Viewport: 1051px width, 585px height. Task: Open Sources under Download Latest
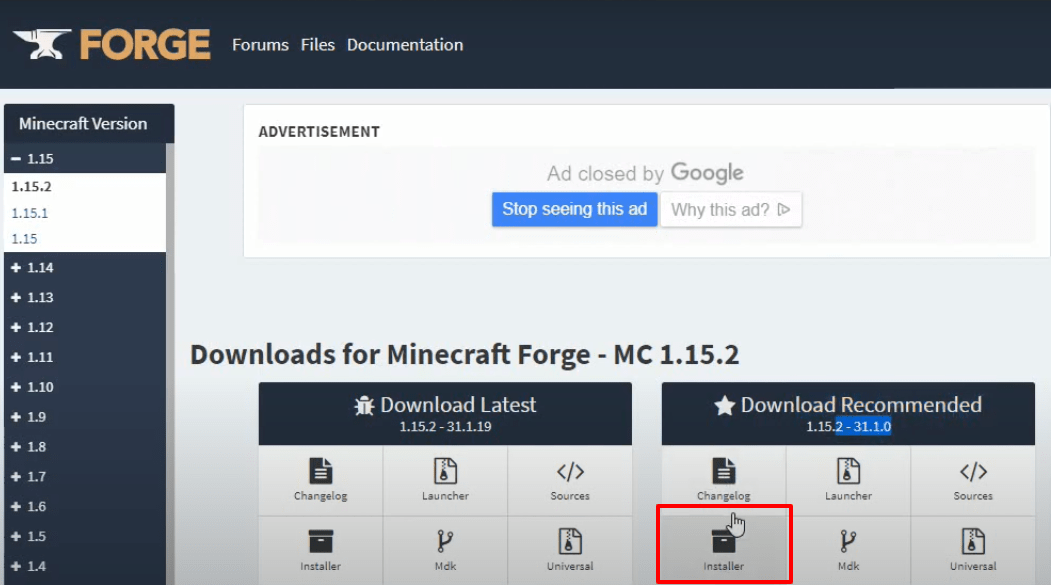pyautogui.click(x=570, y=480)
